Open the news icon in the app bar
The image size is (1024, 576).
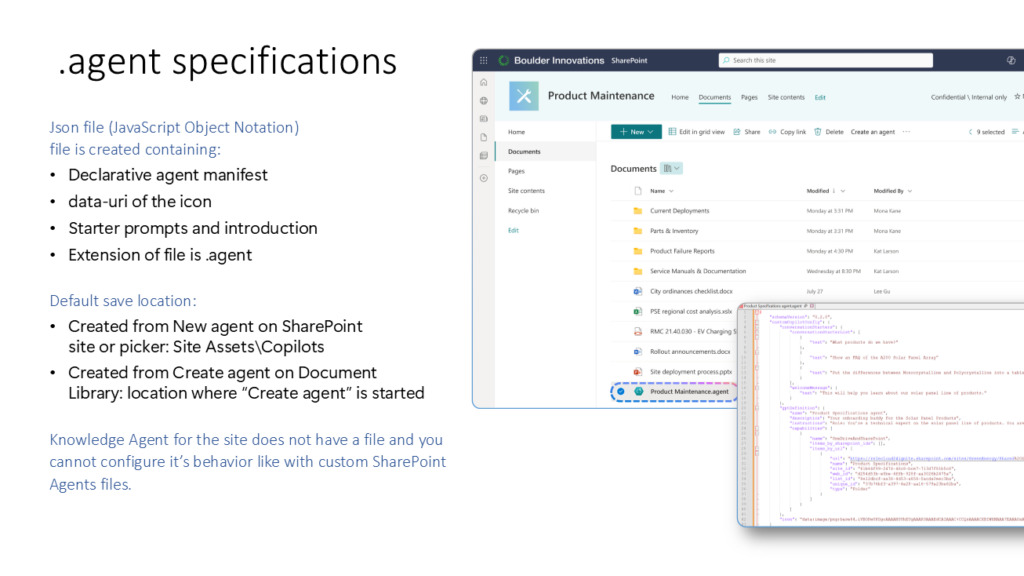coord(483,119)
